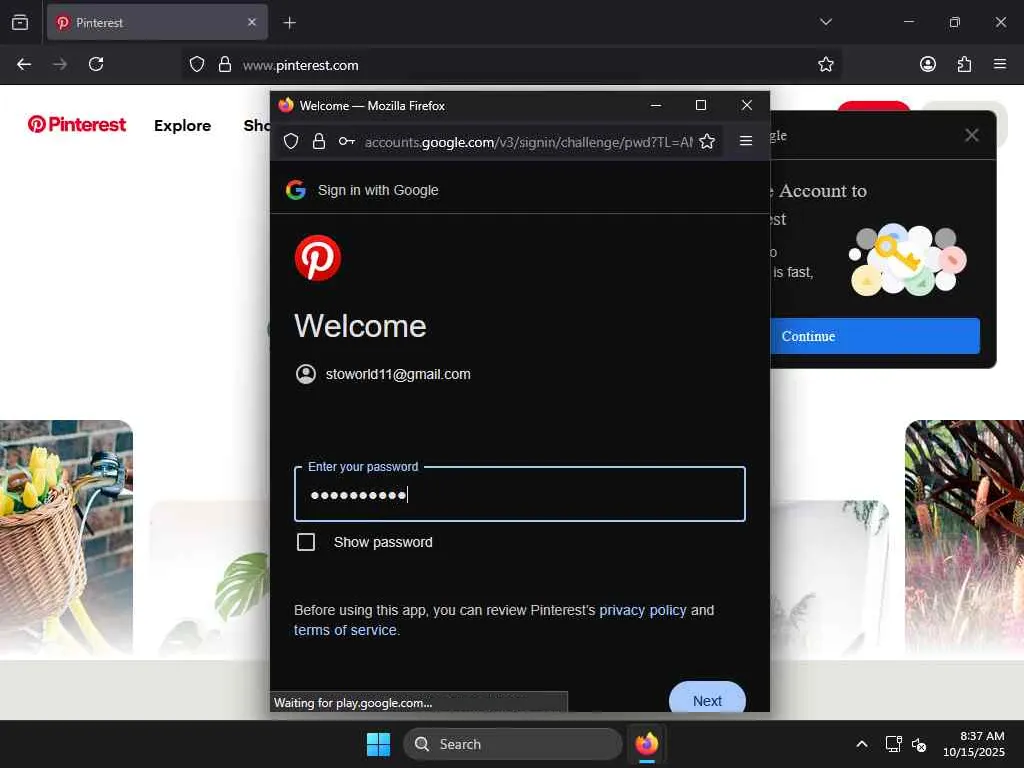1024x768 pixels.
Task: Reload the Pinterest page
Action: tap(96, 64)
